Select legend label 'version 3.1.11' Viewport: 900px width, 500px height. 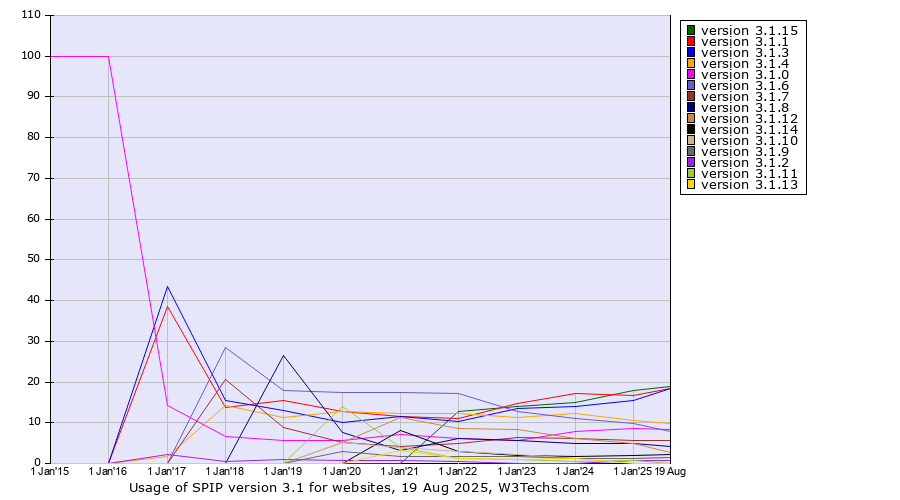point(749,173)
